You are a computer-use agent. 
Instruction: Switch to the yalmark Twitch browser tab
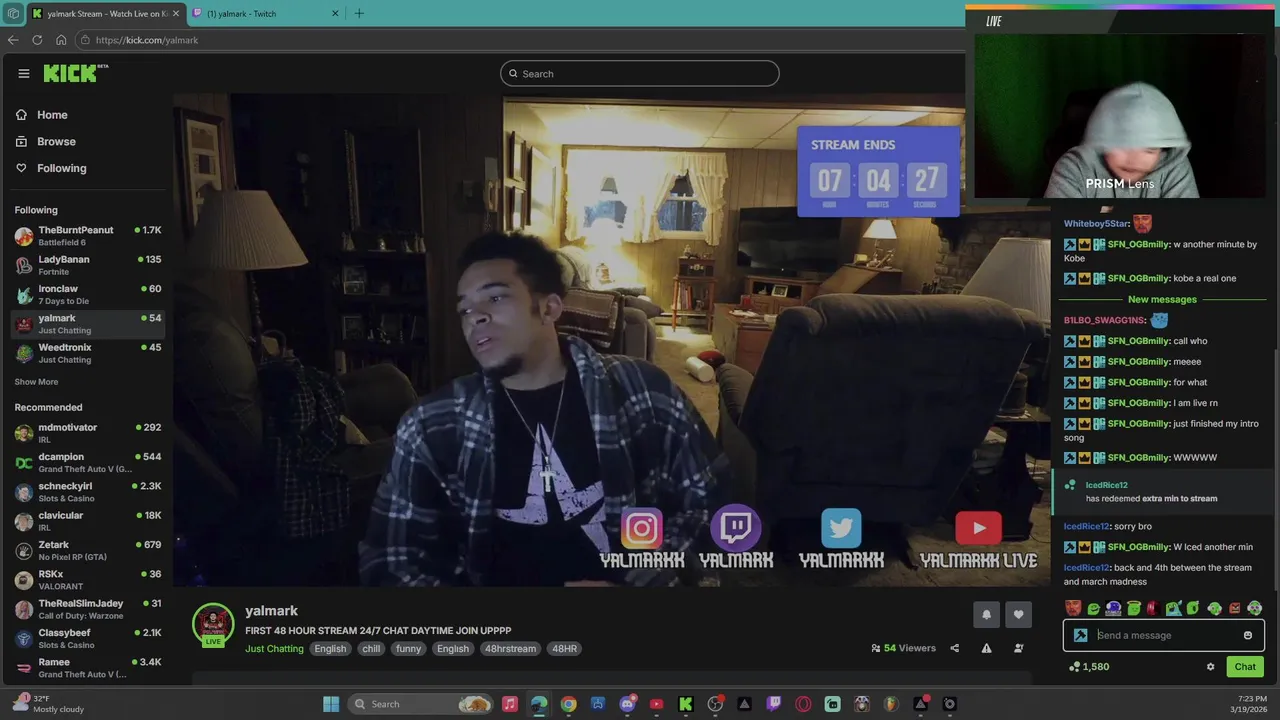(x=263, y=14)
